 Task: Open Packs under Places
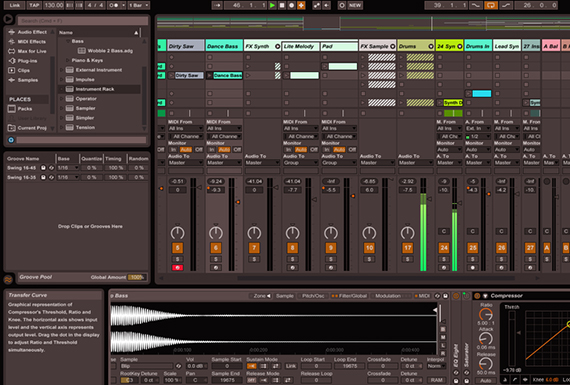coord(24,109)
